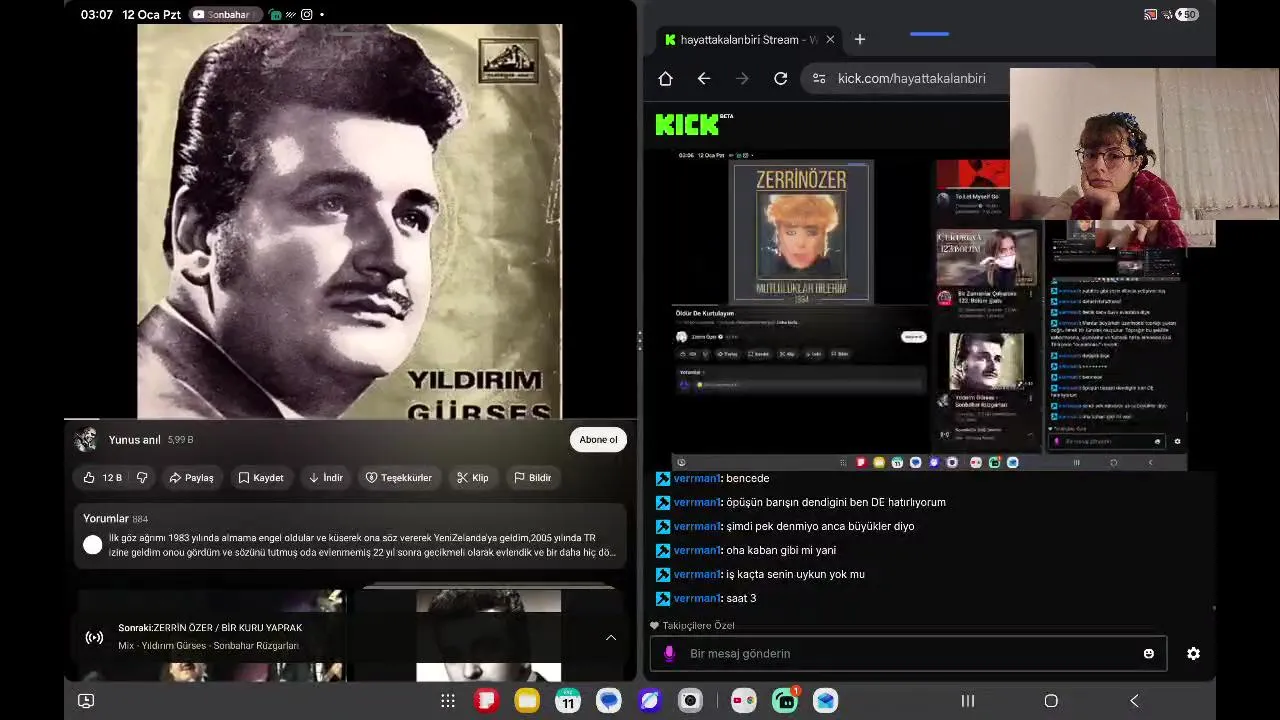Open the yellow files app in taskbar
The image size is (1280, 720).
[527, 701]
